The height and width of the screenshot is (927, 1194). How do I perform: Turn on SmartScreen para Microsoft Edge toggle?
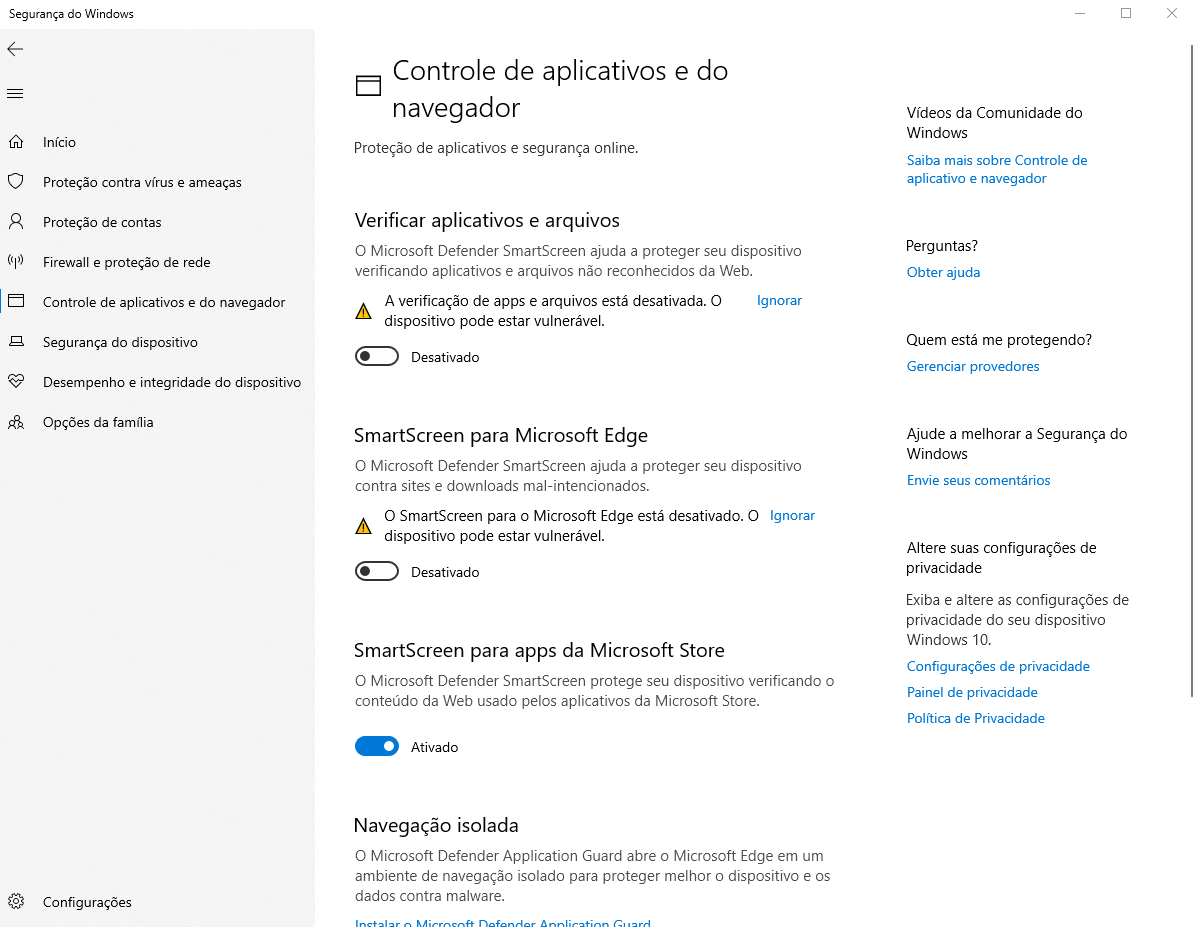click(x=377, y=572)
